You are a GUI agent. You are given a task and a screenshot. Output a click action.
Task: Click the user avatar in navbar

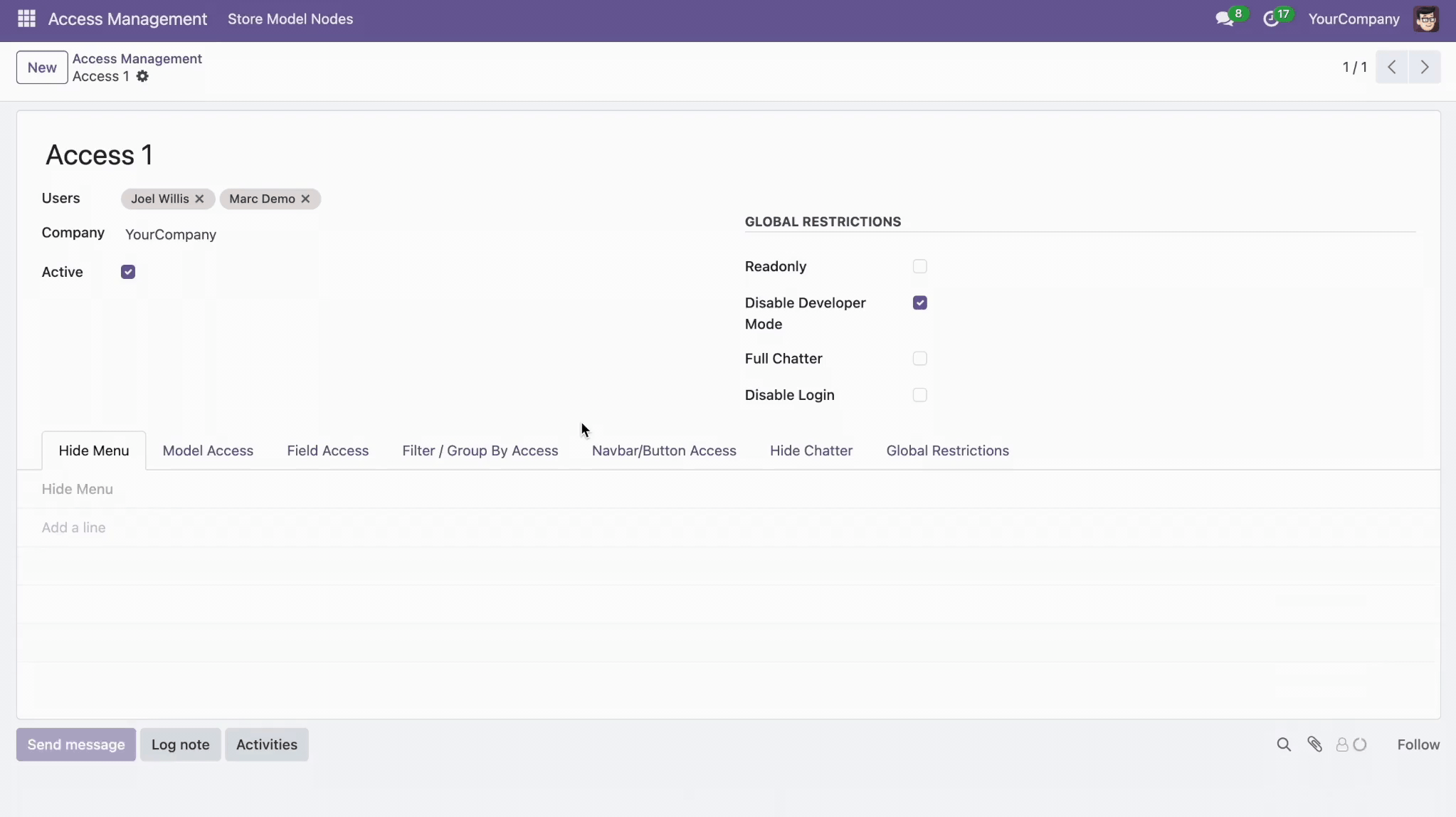point(1426,19)
